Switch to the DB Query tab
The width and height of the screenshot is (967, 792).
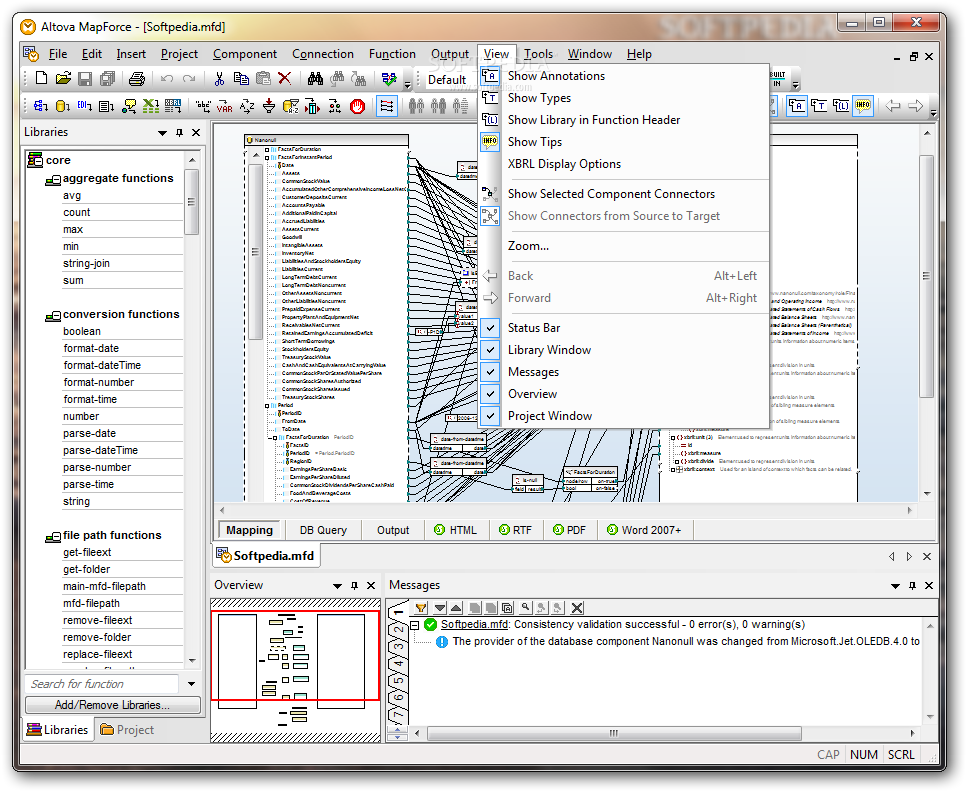(323, 530)
